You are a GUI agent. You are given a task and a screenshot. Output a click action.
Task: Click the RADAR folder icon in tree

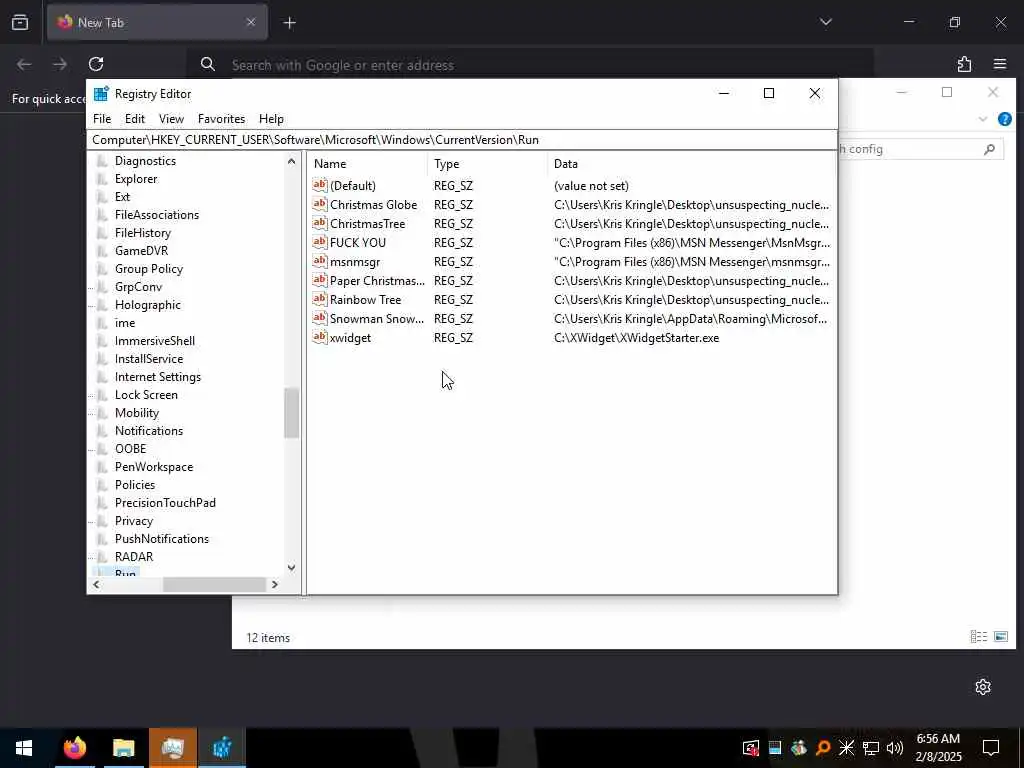click(x=103, y=556)
